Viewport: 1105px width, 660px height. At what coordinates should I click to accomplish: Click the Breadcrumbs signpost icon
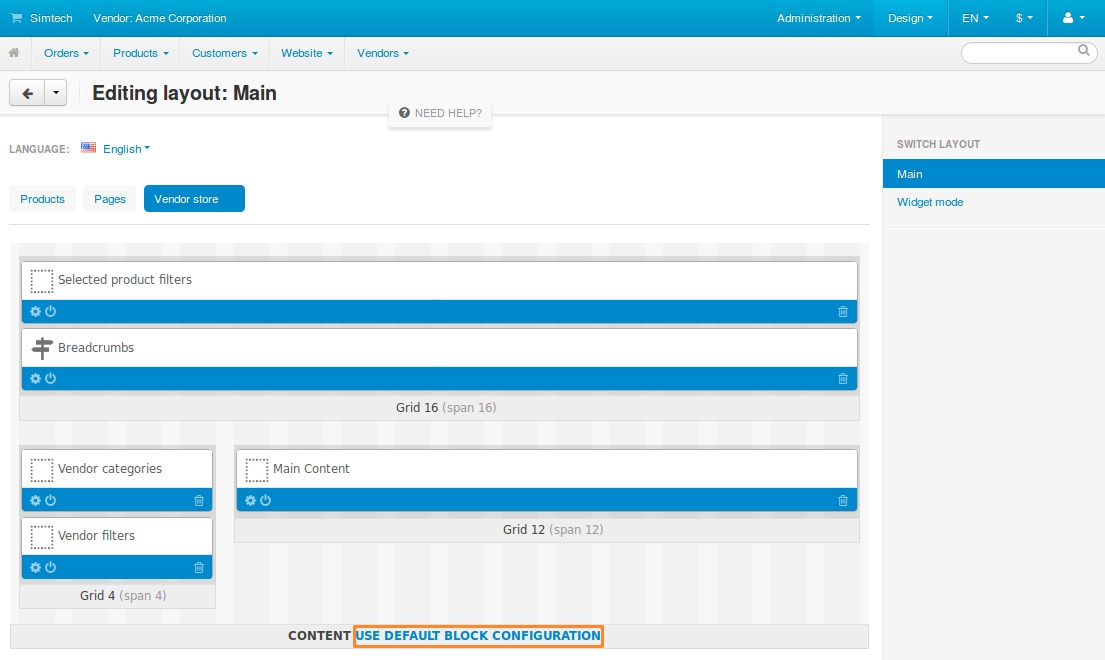(x=42, y=348)
